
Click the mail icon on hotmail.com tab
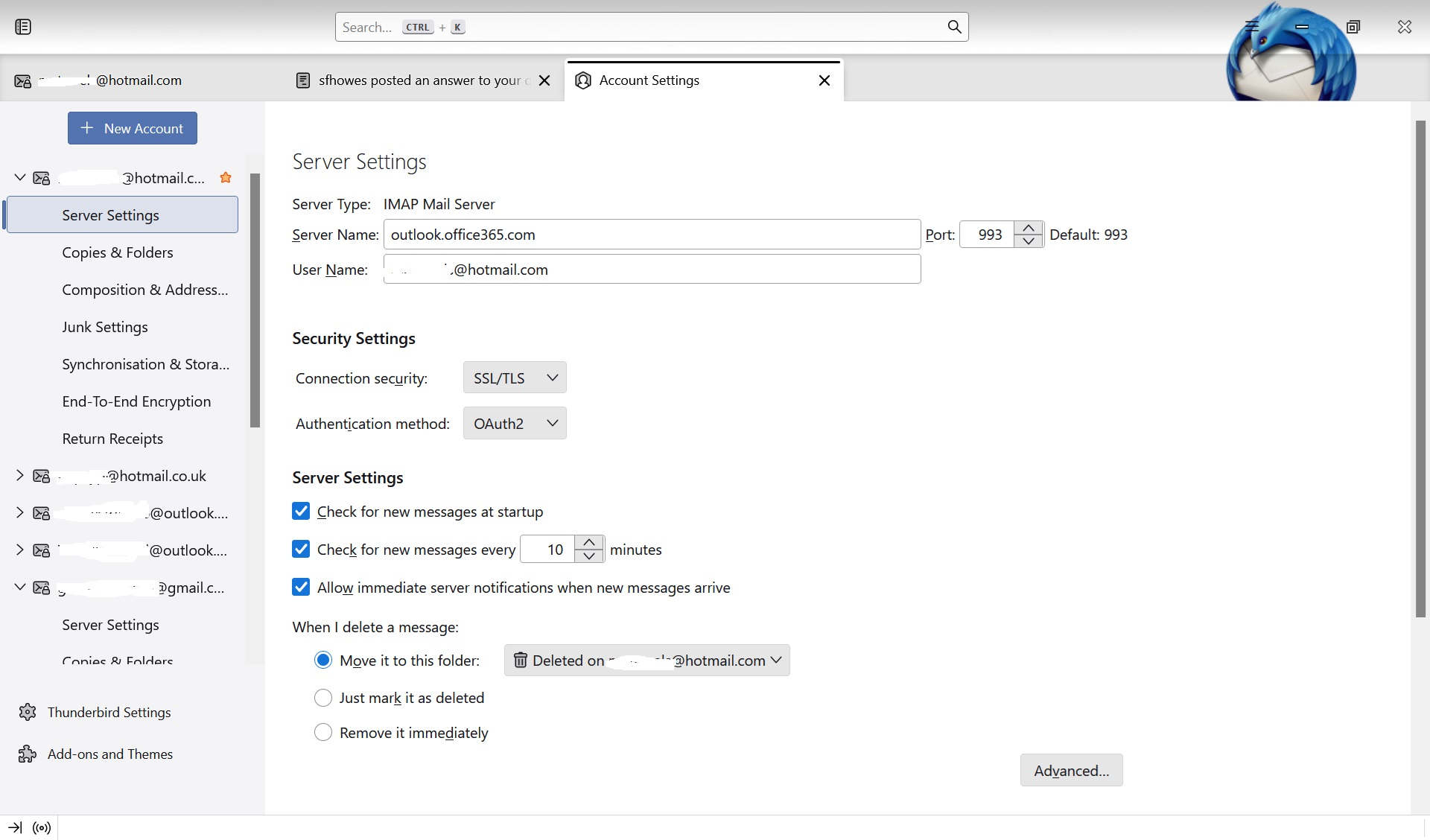click(23, 80)
